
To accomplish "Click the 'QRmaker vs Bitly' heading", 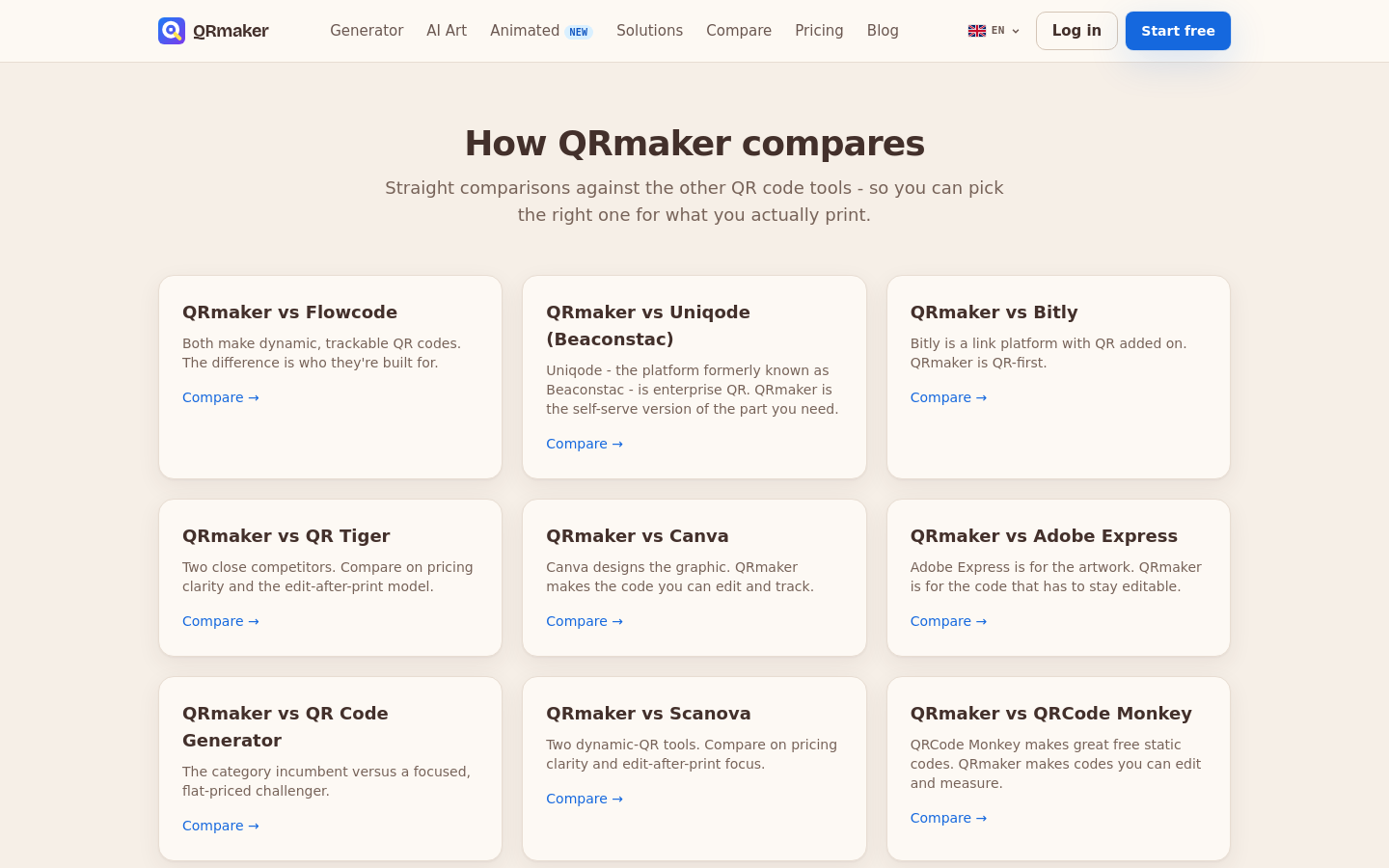I will 994,312.
